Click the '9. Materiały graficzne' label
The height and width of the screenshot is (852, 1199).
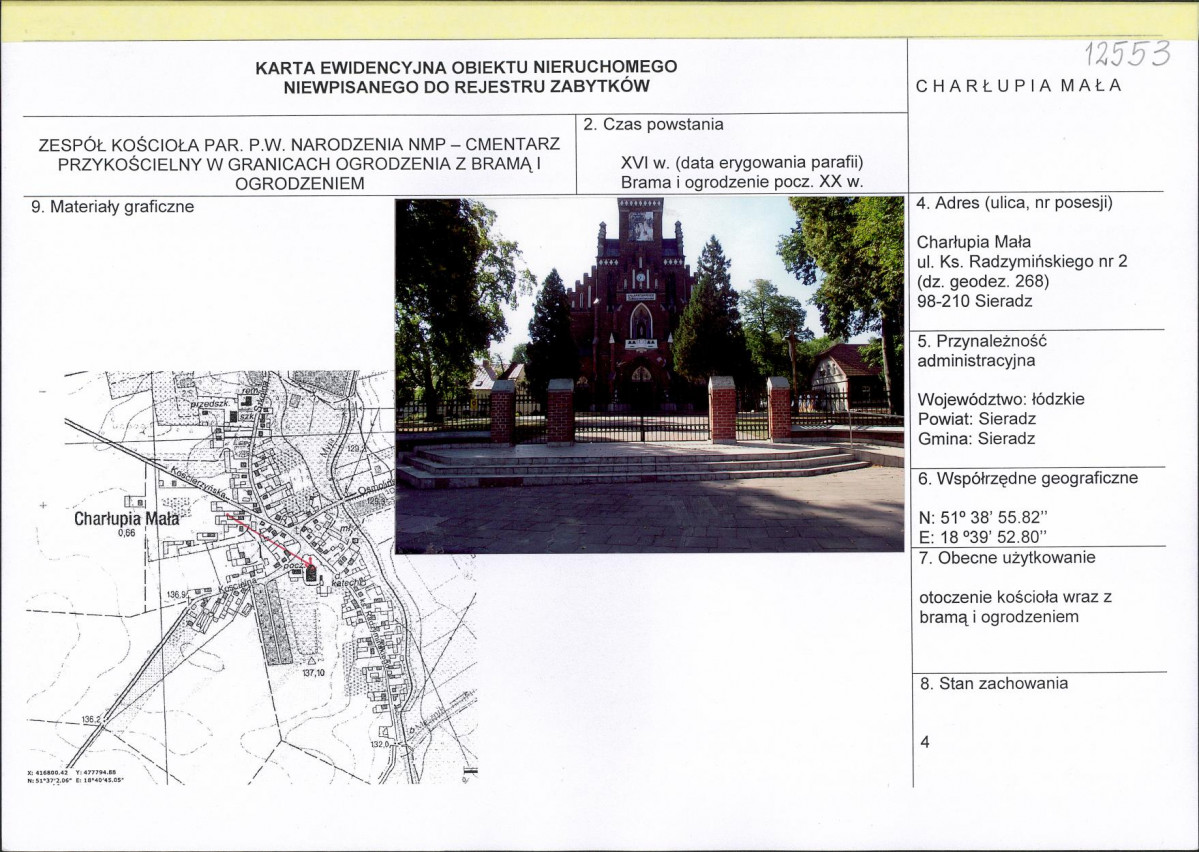point(112,207)
